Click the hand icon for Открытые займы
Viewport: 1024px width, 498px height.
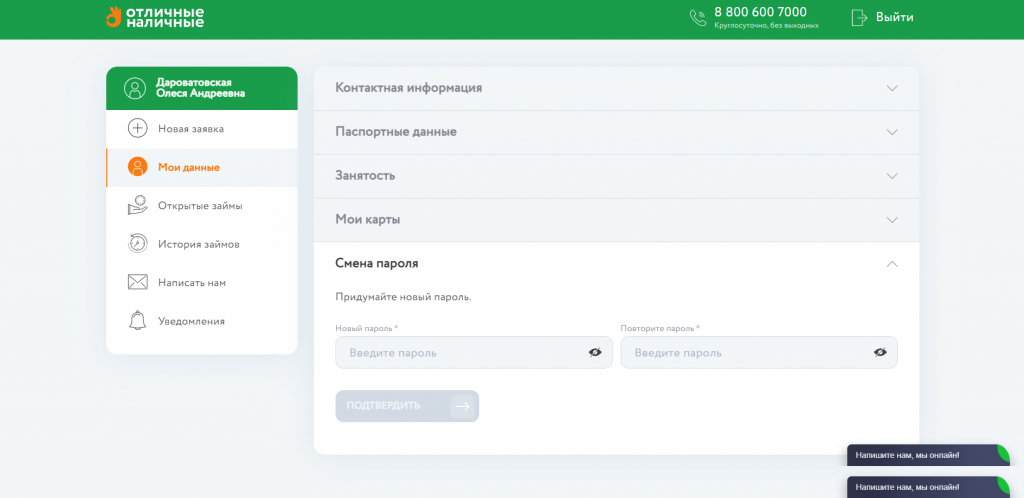click(138, 205)
